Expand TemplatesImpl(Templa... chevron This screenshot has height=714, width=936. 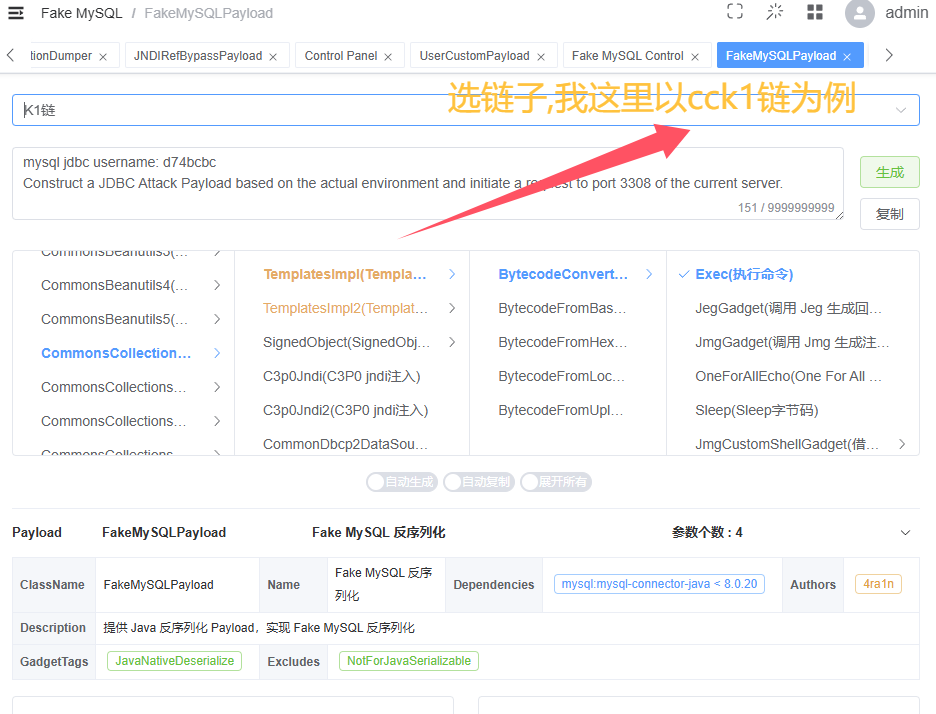click(452, 274)
